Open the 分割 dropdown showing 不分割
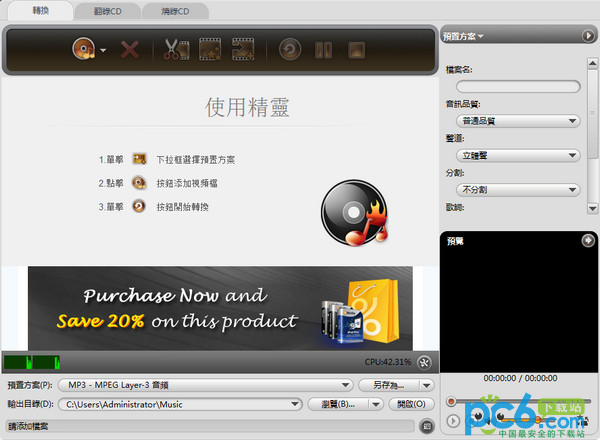The image size is (600, 440). click(518, 189)
